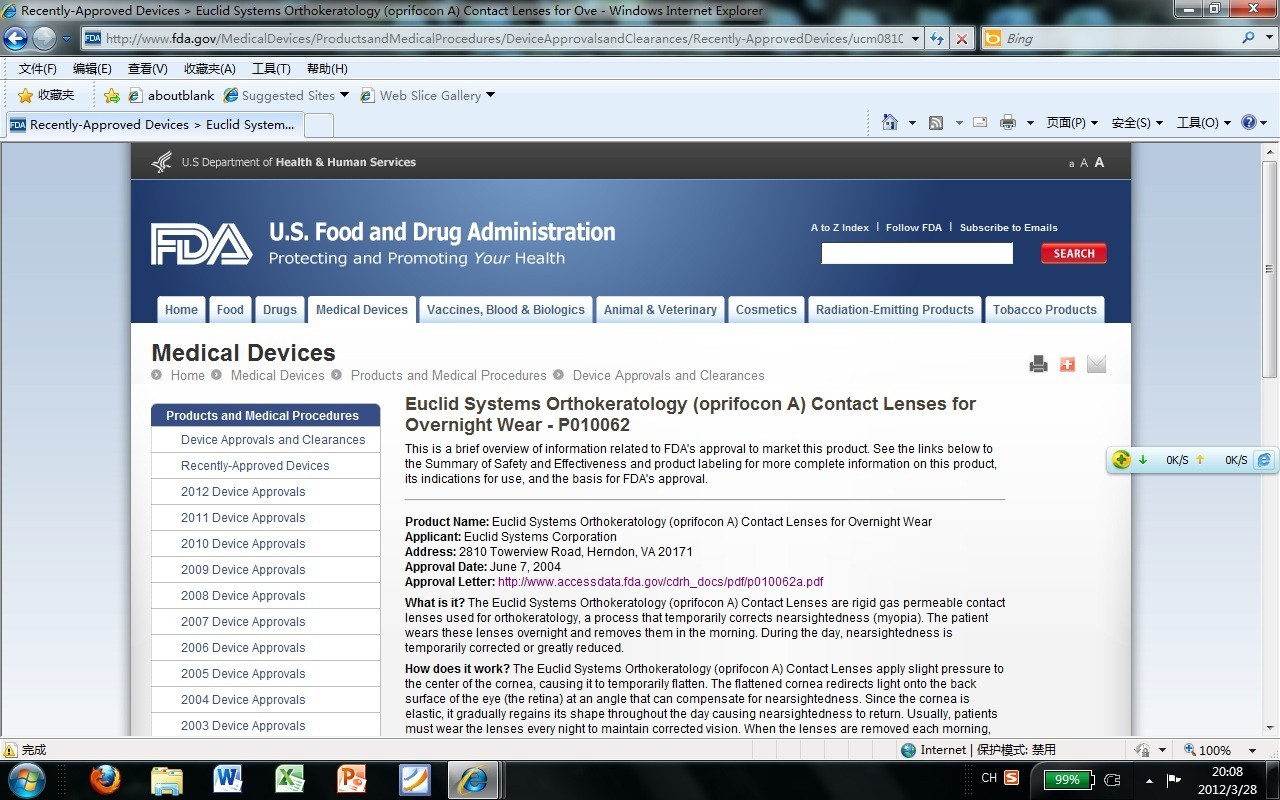The width and height of the screenshot is (1280, 800).
Task: Click the 收藏夹 favorites button label
Action: click(56, 95)
